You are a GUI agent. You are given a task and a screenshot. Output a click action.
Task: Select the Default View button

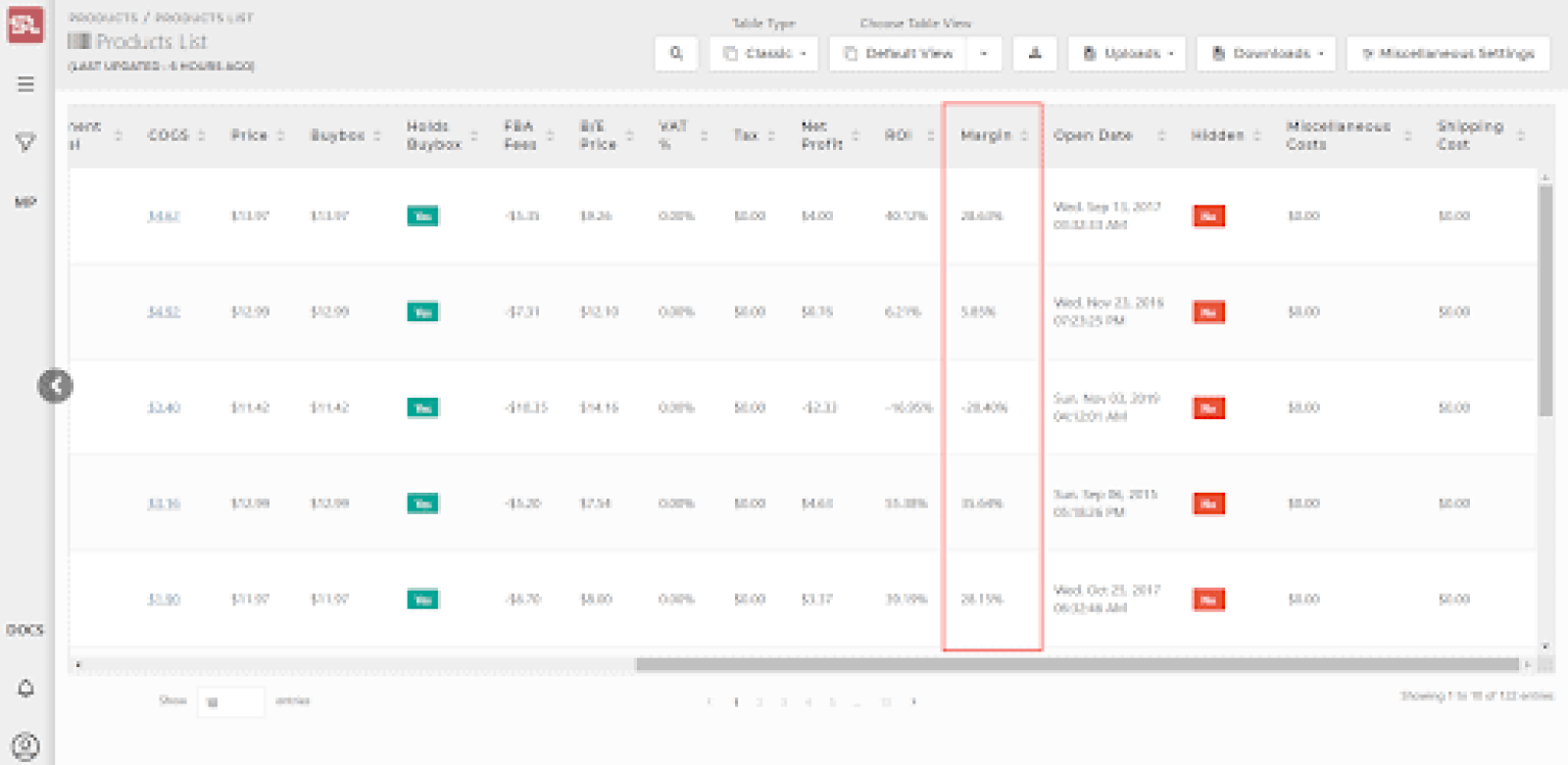[898, 53]
